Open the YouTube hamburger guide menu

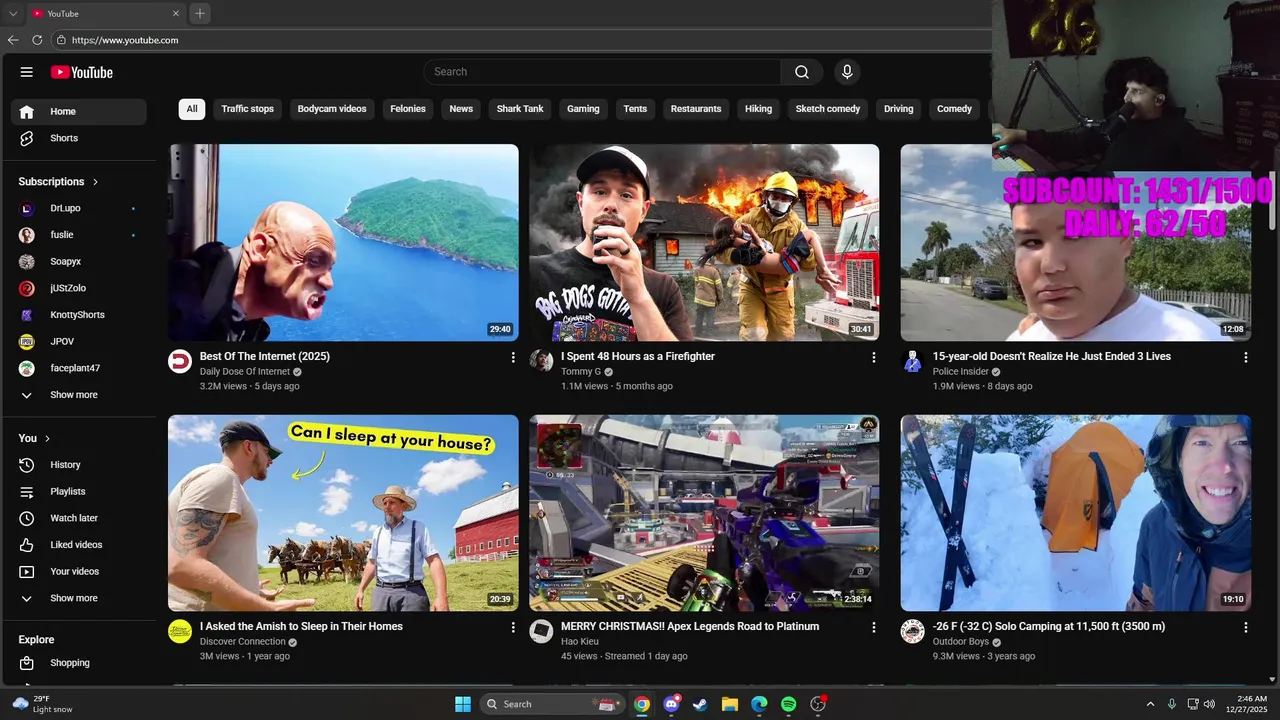click(27, 72)
